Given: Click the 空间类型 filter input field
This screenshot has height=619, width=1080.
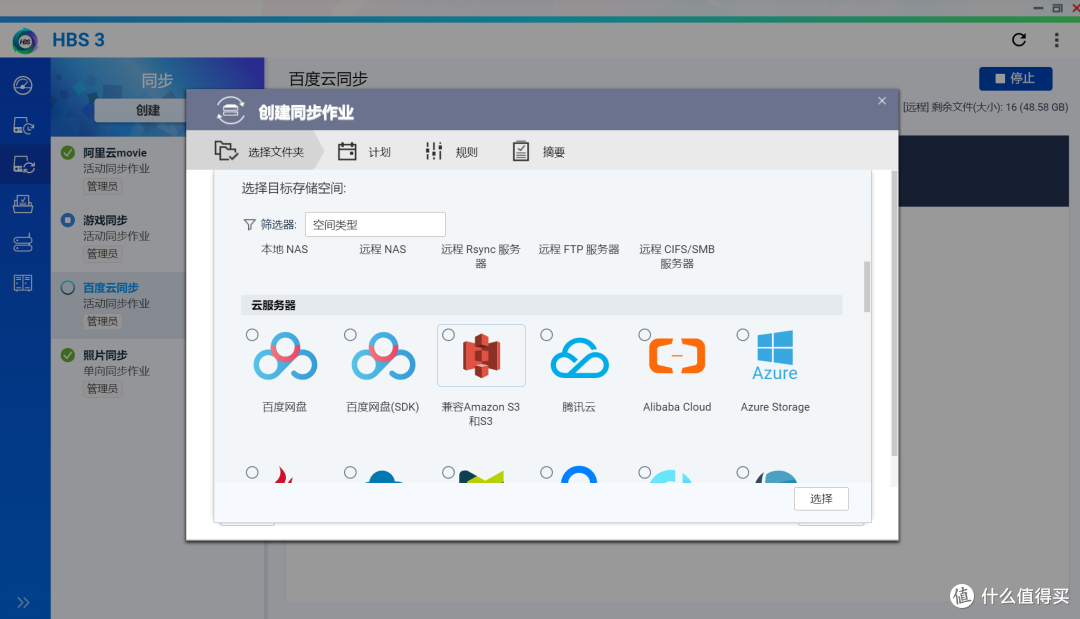Looking at the screenshot, I should [x=375, y=224].
